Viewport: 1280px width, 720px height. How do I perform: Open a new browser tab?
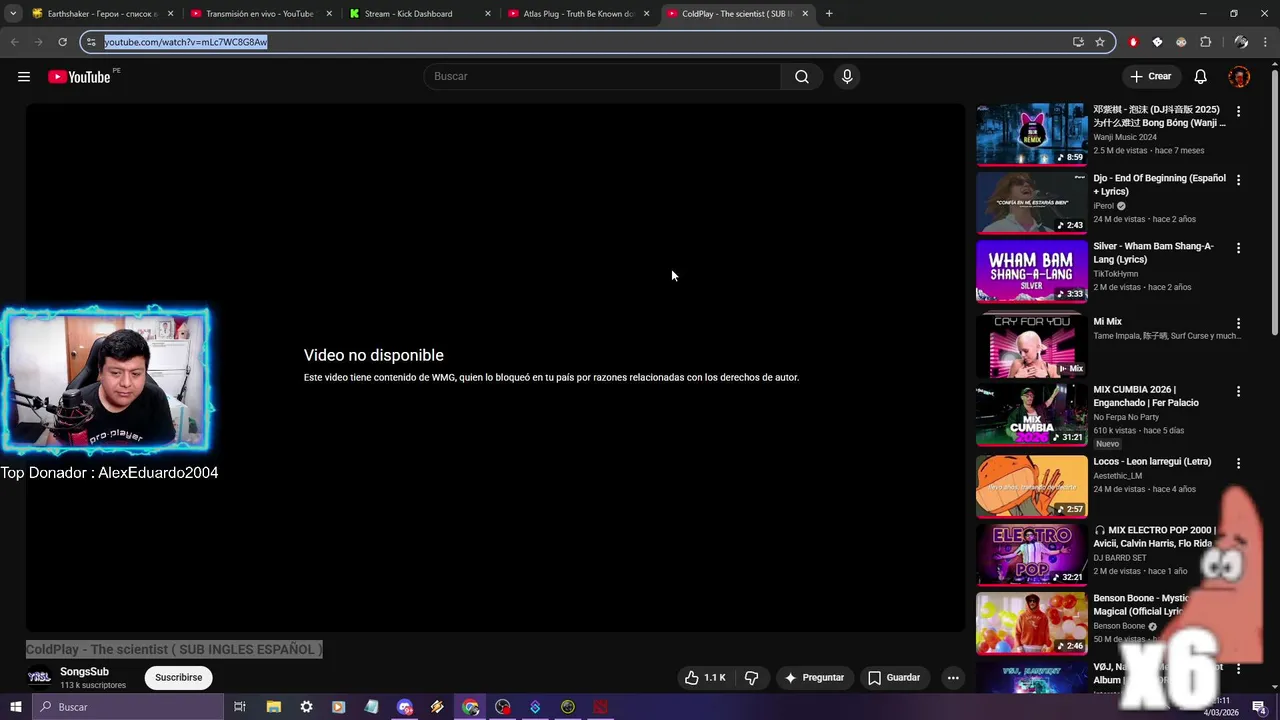point(829,14)
